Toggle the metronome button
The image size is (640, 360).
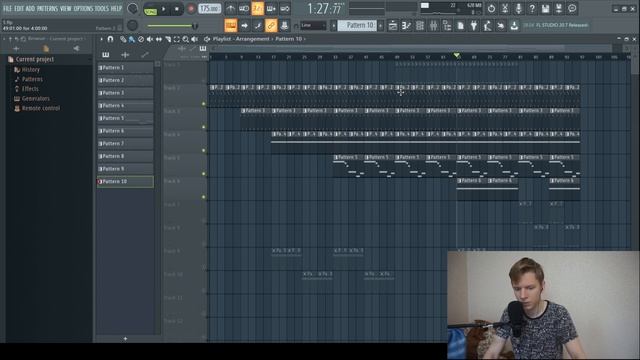tap(231, 8)
